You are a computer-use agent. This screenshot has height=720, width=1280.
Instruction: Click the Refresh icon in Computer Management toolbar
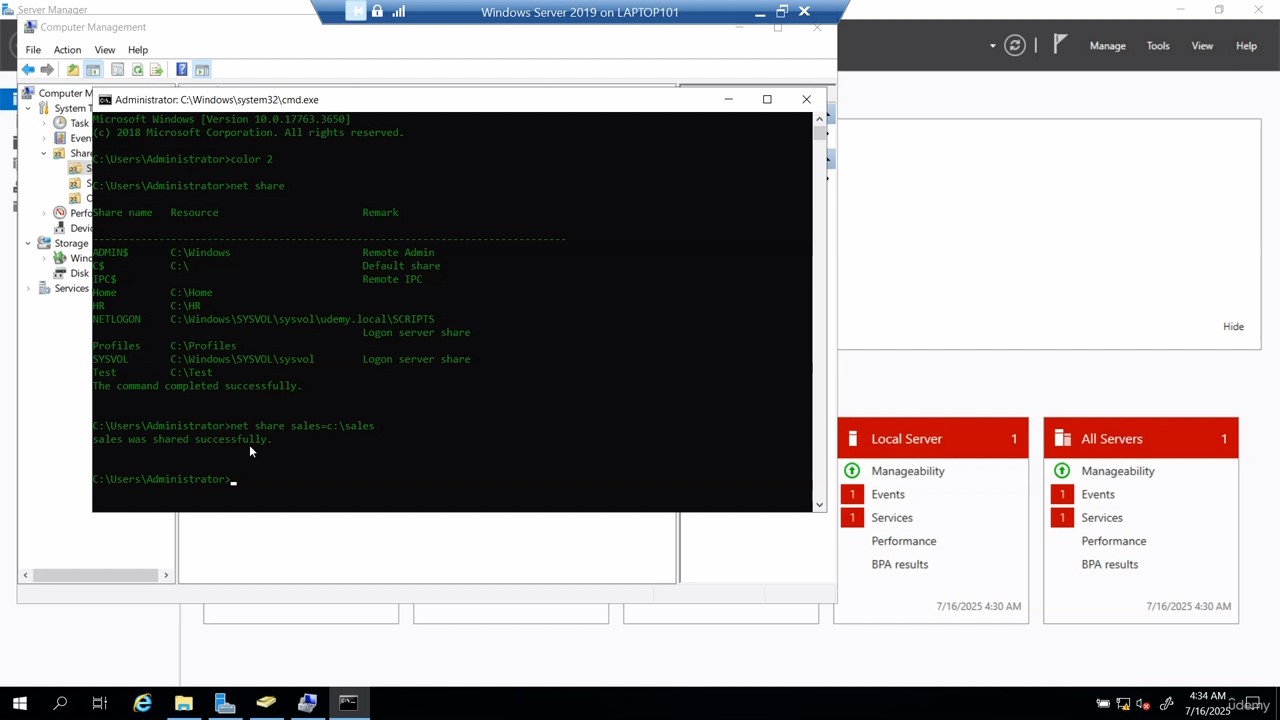137,70
